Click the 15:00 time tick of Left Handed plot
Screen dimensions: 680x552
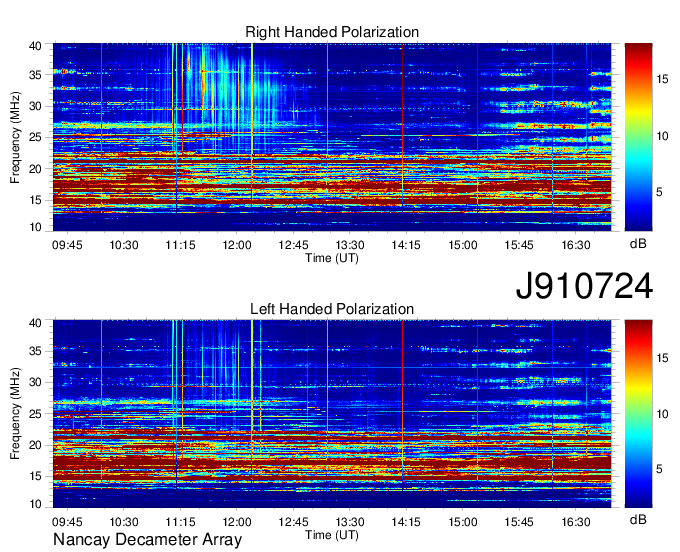click(463, 522)
